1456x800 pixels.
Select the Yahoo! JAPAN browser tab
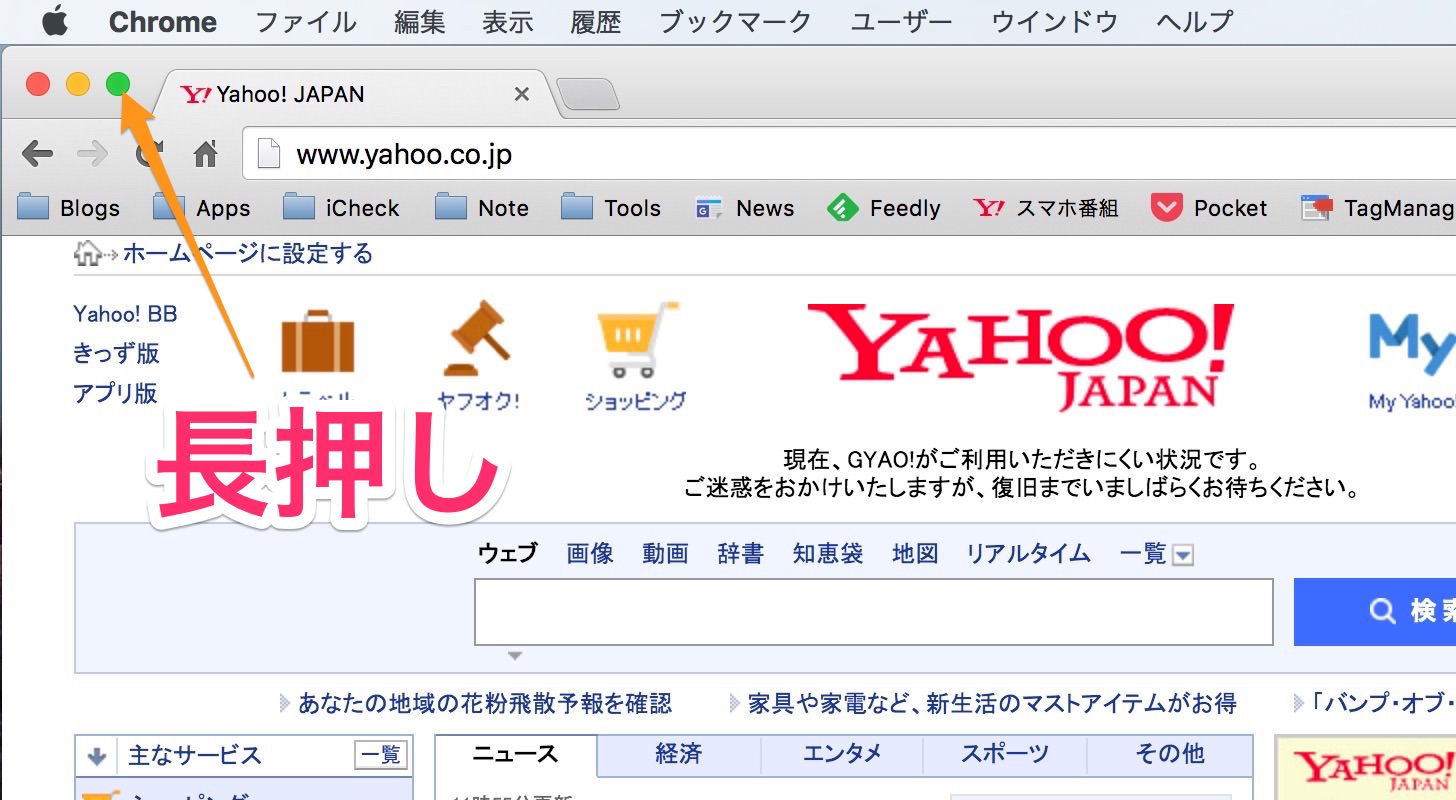click(352, 94)
